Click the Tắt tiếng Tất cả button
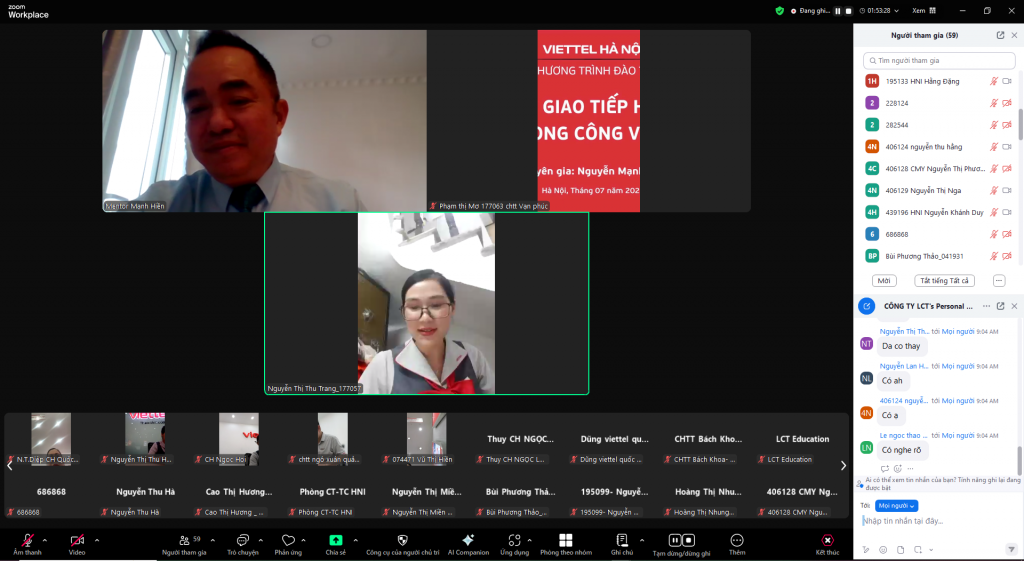Image resolution: width=1024 pixels, height=561 pixels. (x=944, y=281)
